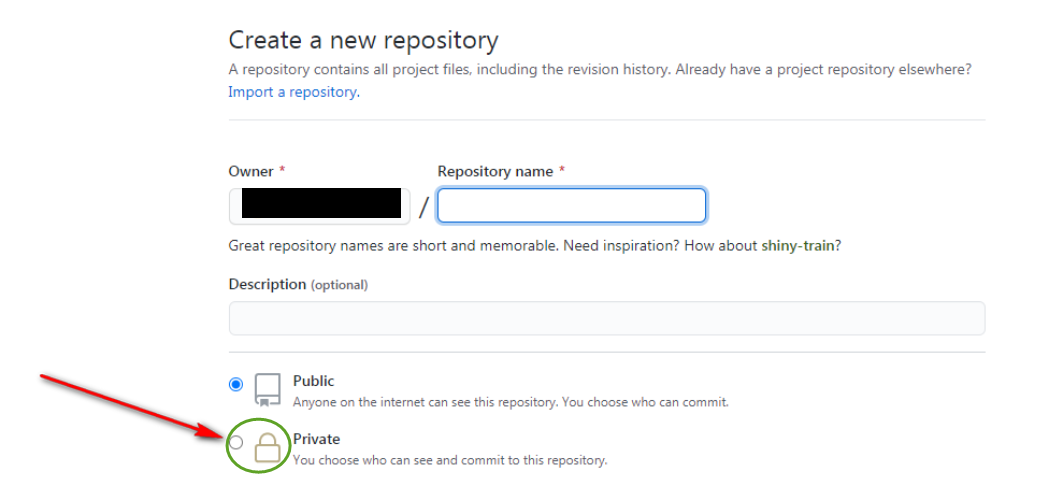The height and width of the screenshot is (481, 1037).
Task: Focus the Repository name field
Action: point(572,206)
